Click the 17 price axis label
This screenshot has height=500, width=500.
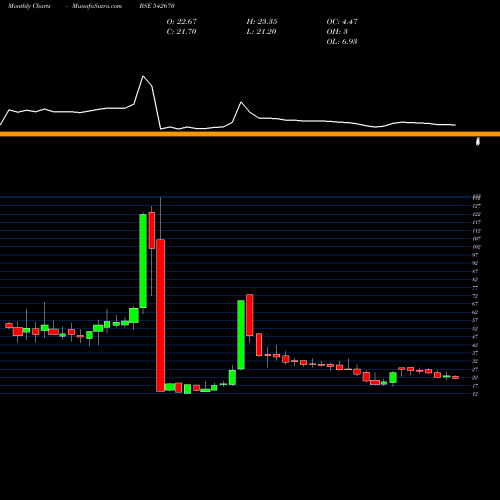475,386
